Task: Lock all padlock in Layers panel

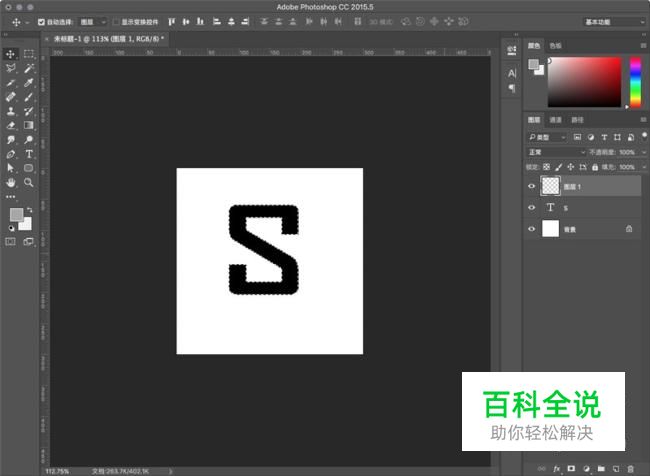Action: (x=595, y=167)
